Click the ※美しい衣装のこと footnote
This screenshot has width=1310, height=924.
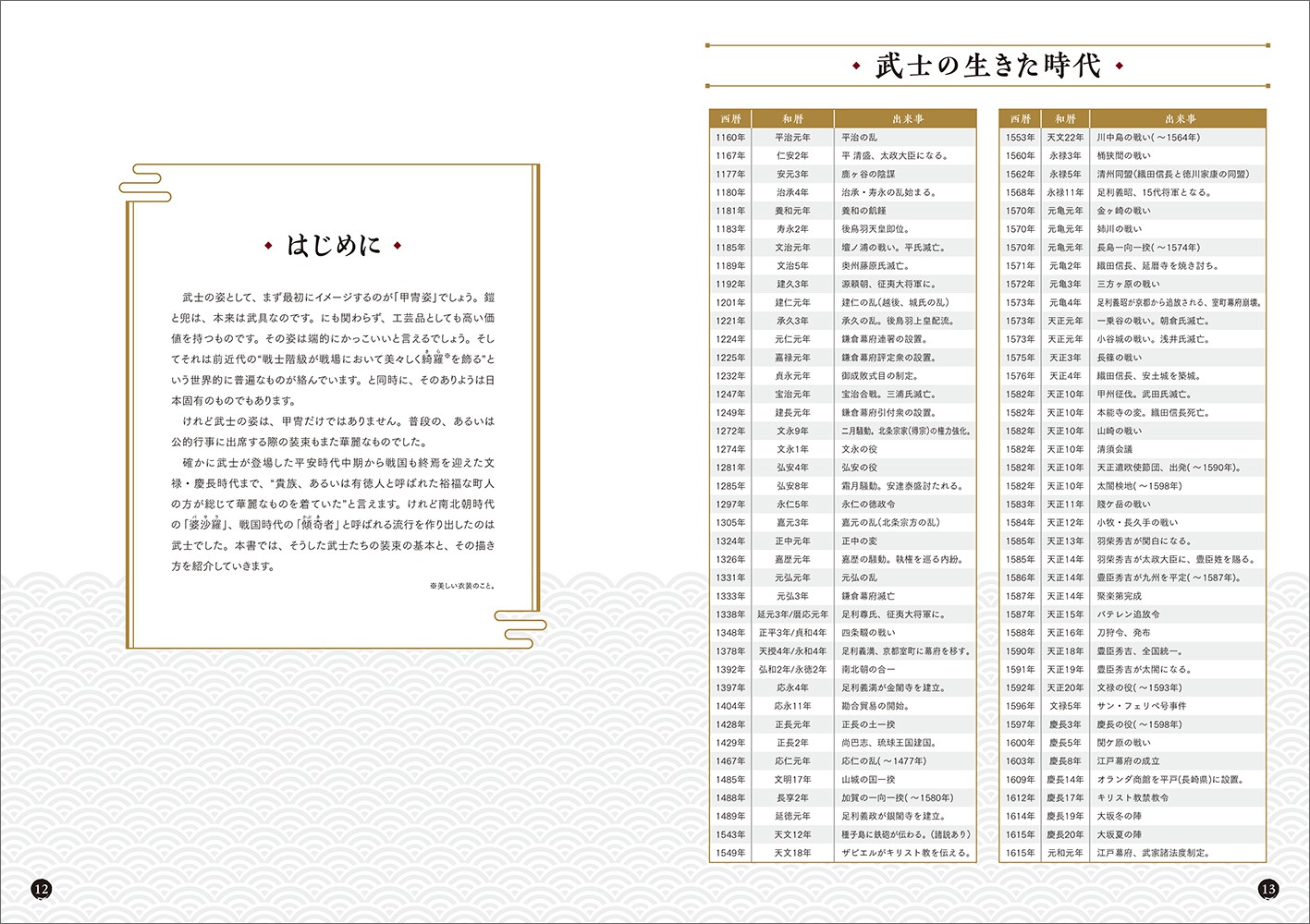pos(462,586)
